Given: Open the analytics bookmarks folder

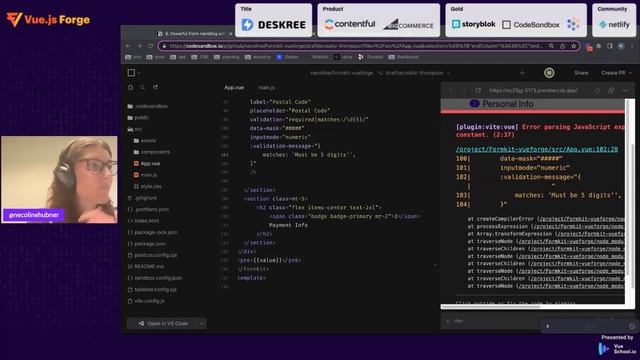Looking at the screenshot, I should [x=258, y=57].
